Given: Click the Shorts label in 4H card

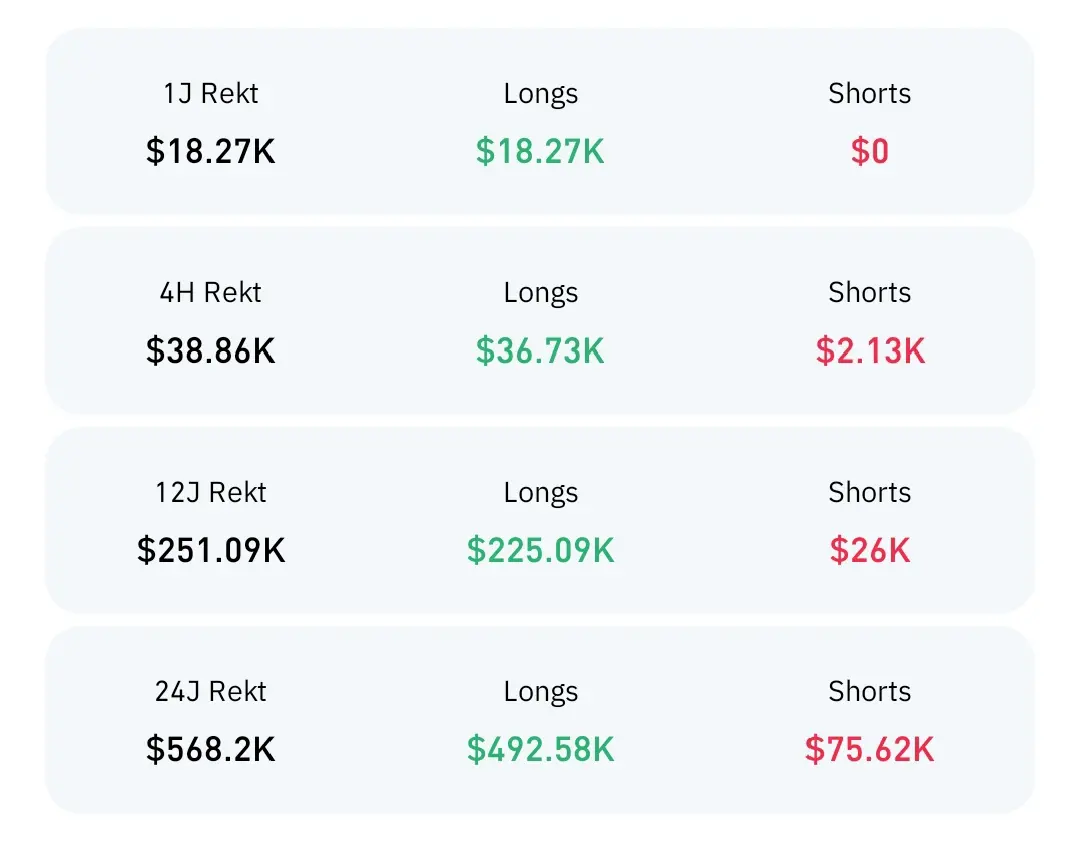Looking at the screenshot, I should coord(869,293).
